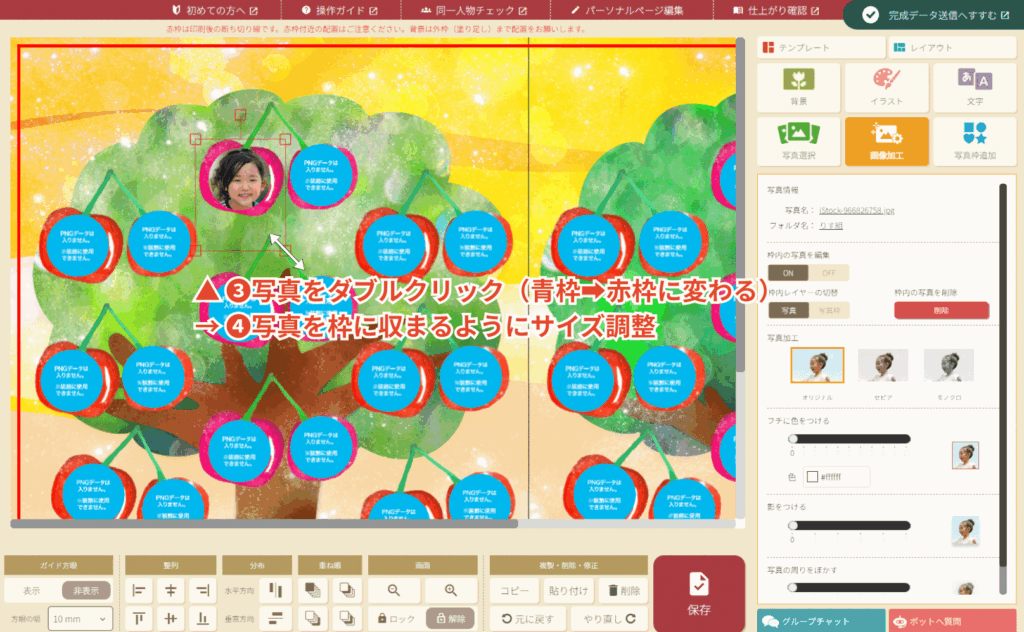Switch in-frame layer to 写真枠

[828, 310]
